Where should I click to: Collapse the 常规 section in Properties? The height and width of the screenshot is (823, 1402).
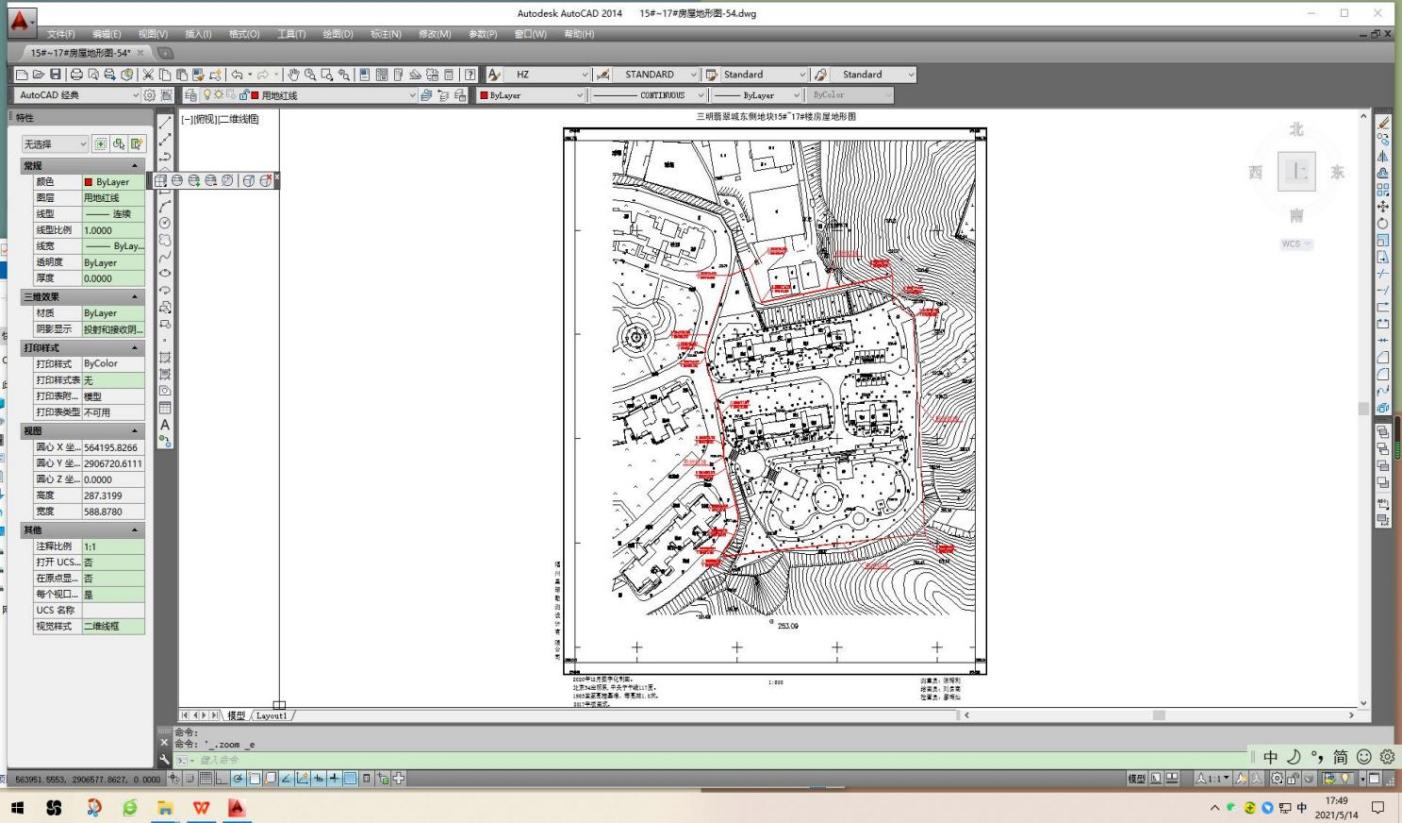pos(134,166)
